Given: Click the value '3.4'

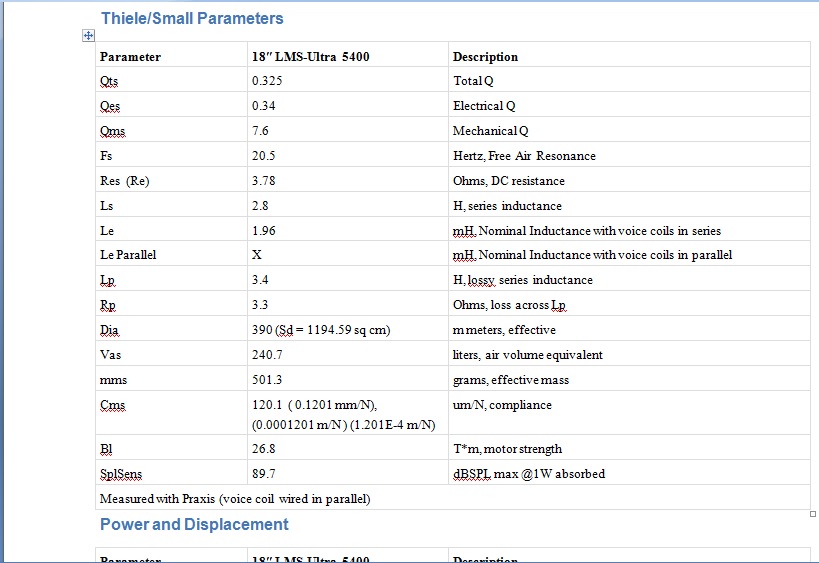Looking at the screenshot, I should (x=260, y=280).
